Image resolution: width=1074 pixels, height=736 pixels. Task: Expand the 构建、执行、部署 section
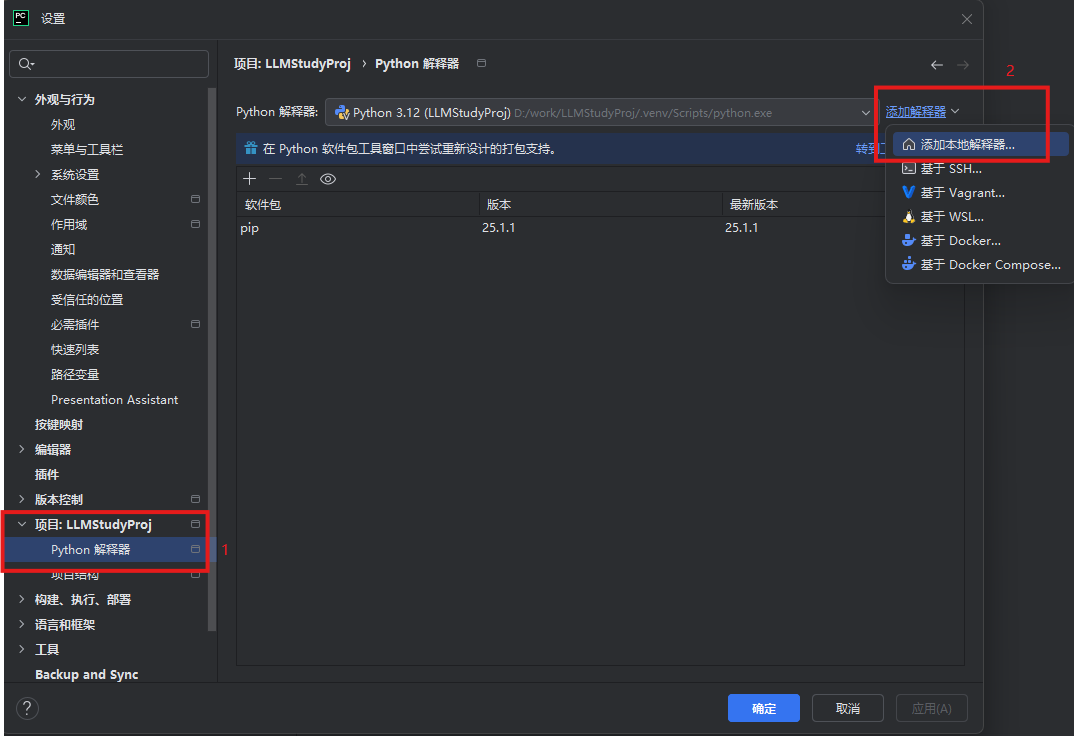pyautogui.click(x=22, y=599)
